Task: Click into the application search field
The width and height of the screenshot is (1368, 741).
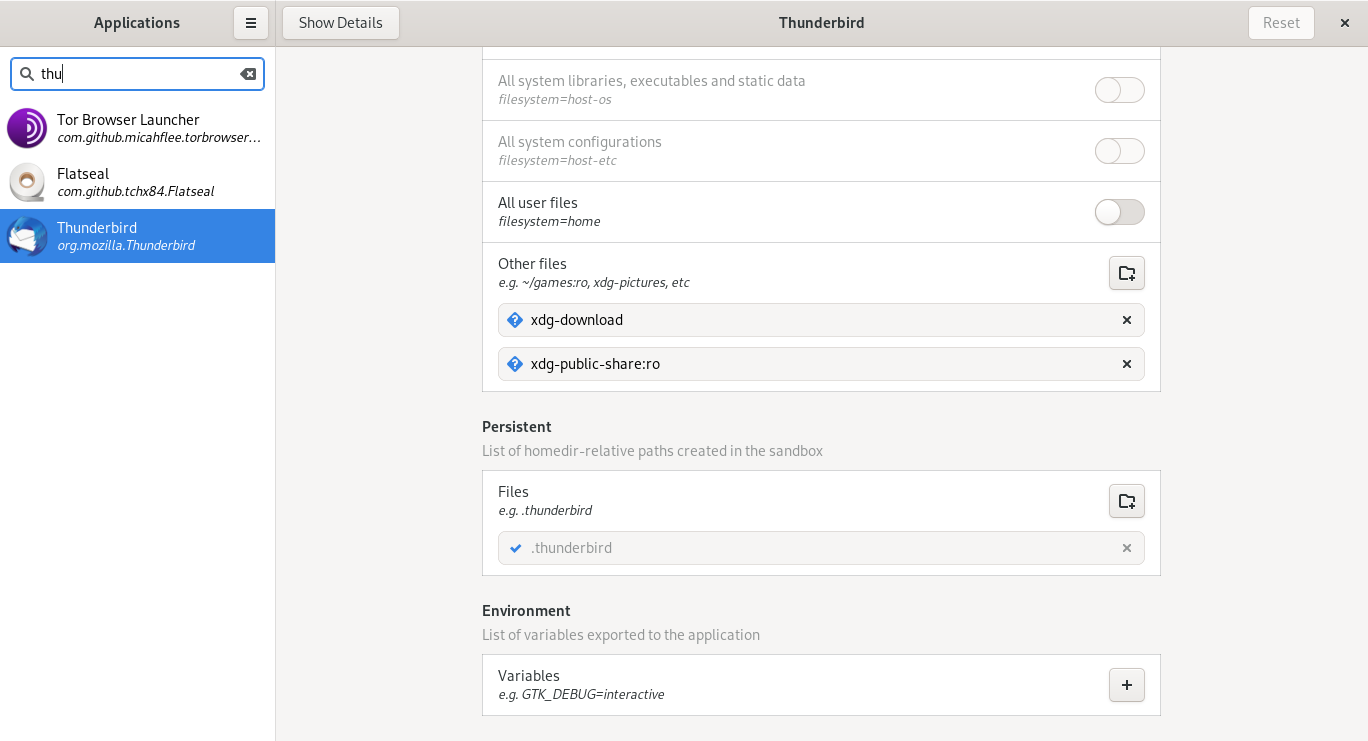Action: click(x=137, y=74)
